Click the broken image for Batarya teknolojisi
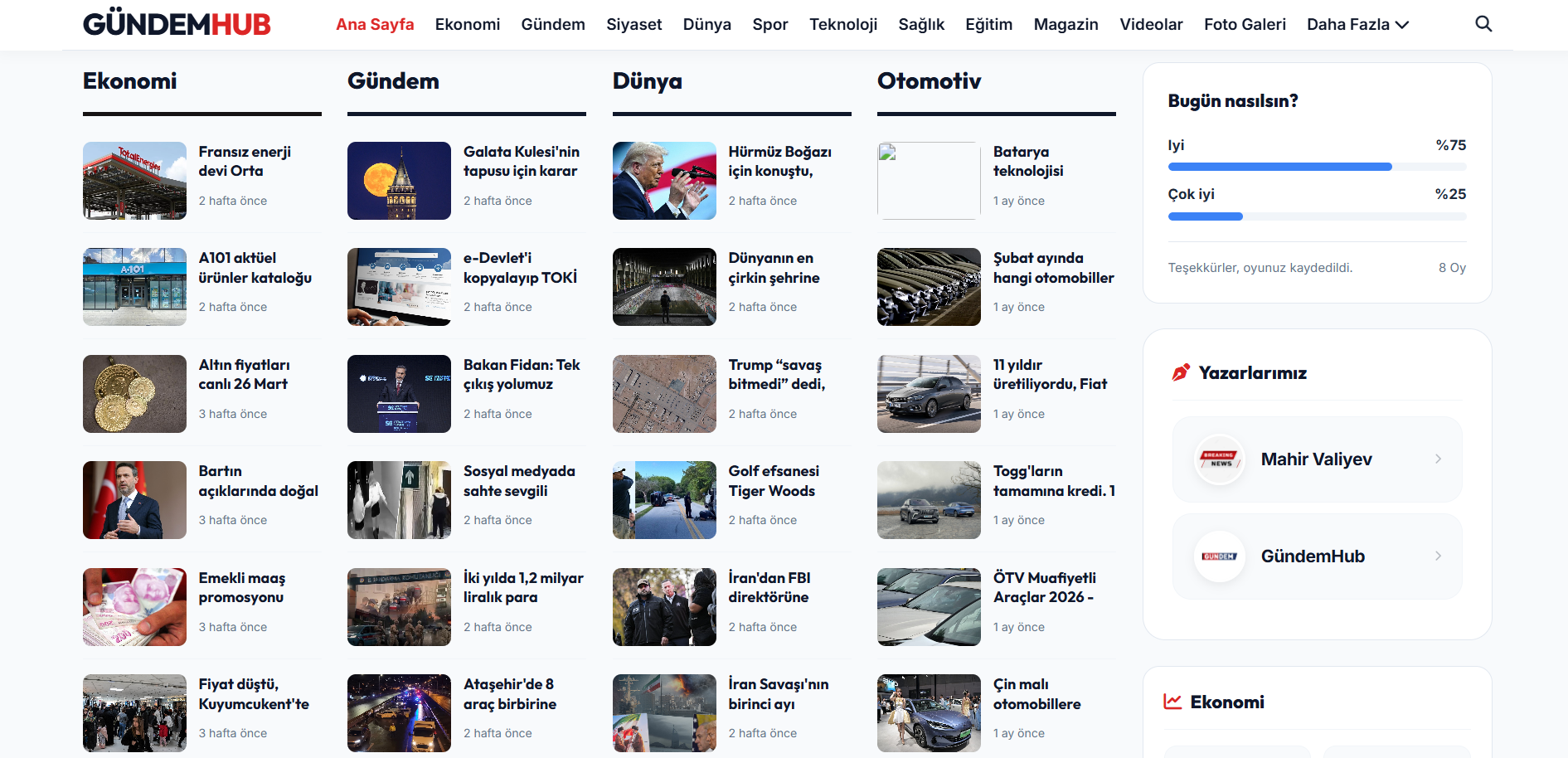This screenshot has width=1568, height=758. (x=929, y=181)
